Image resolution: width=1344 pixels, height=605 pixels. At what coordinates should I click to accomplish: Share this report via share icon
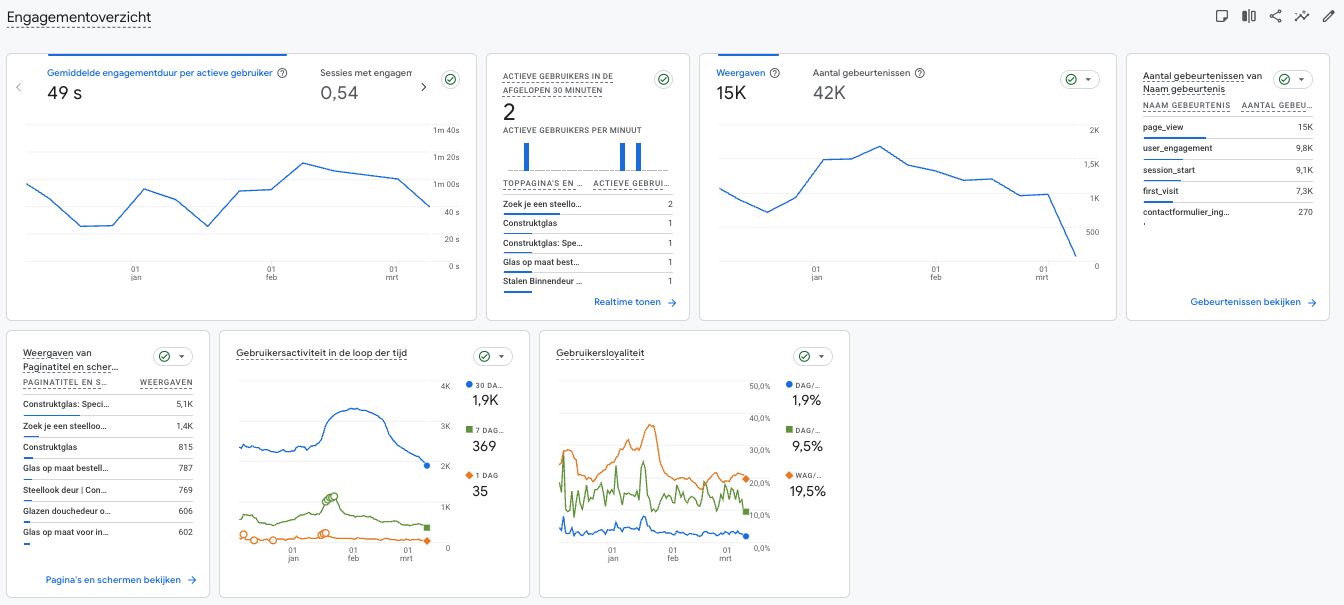click(1276, 16)
